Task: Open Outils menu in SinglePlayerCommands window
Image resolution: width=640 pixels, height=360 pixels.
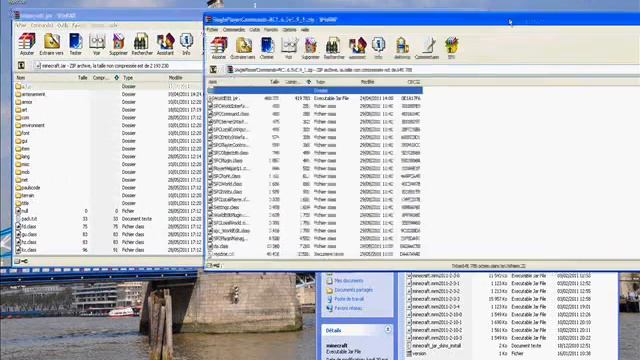Action: click(x=254, y=30)
